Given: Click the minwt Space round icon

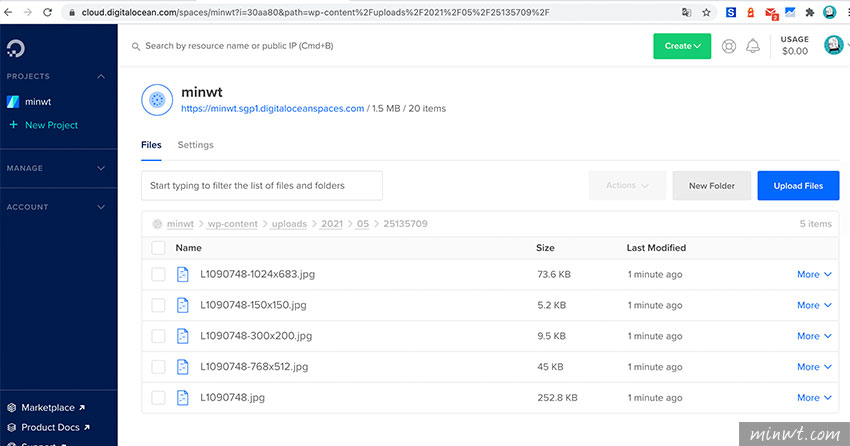Looking at the screenshot, I should (157, 100).
